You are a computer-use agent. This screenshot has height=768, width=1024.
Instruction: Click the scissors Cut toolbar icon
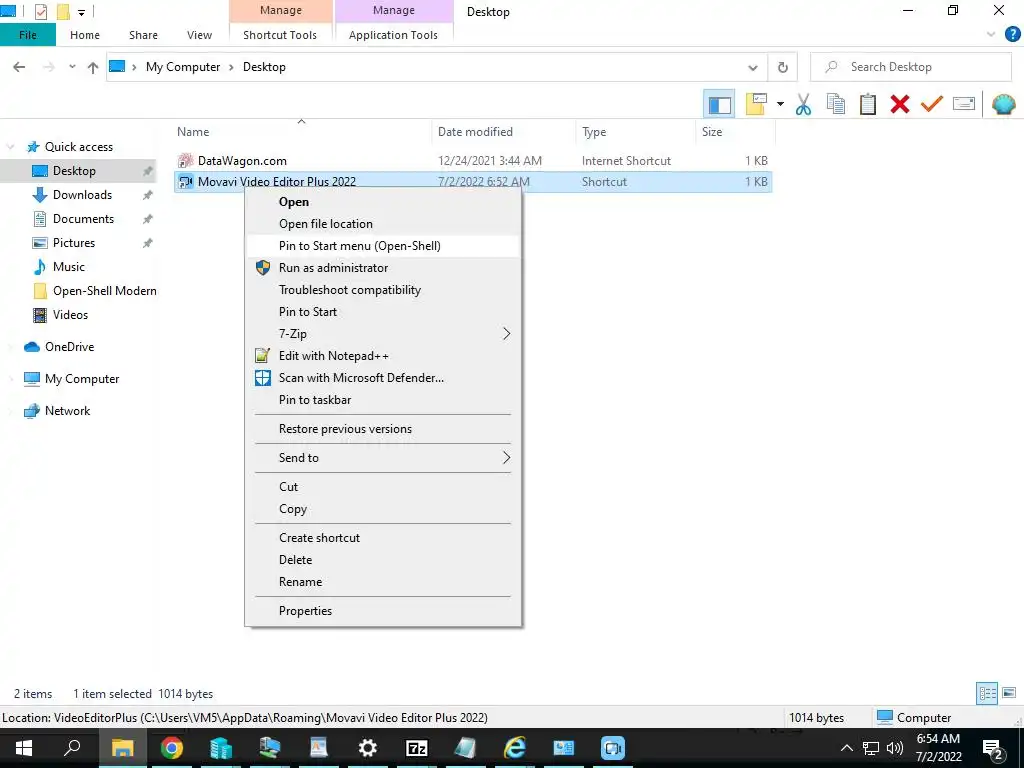[x=803, y=104]
